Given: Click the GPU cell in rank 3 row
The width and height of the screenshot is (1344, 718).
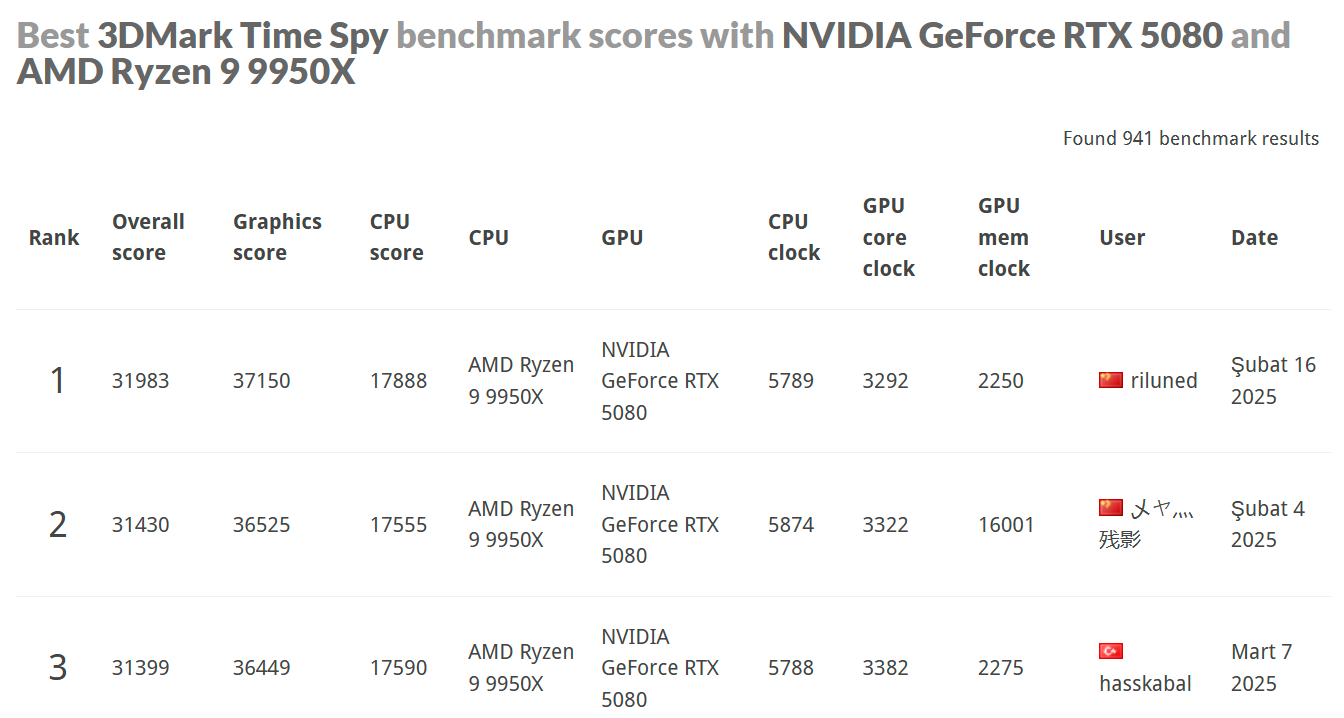Looking at the screenshot, I should coord(660,668).
